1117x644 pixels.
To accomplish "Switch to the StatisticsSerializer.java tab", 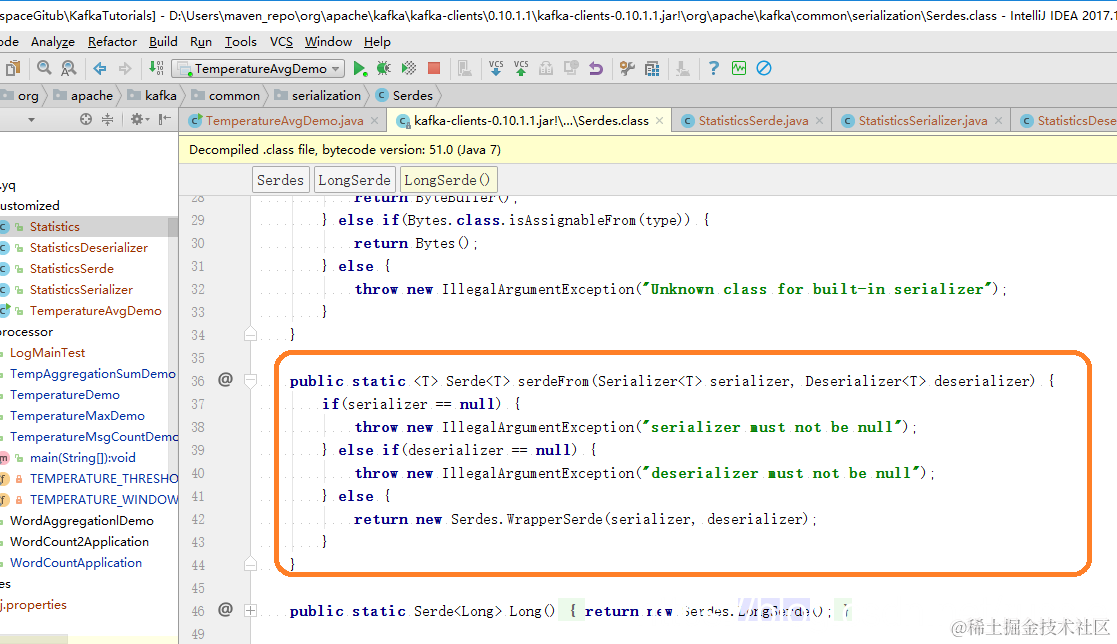I will [x=923, y=120].
